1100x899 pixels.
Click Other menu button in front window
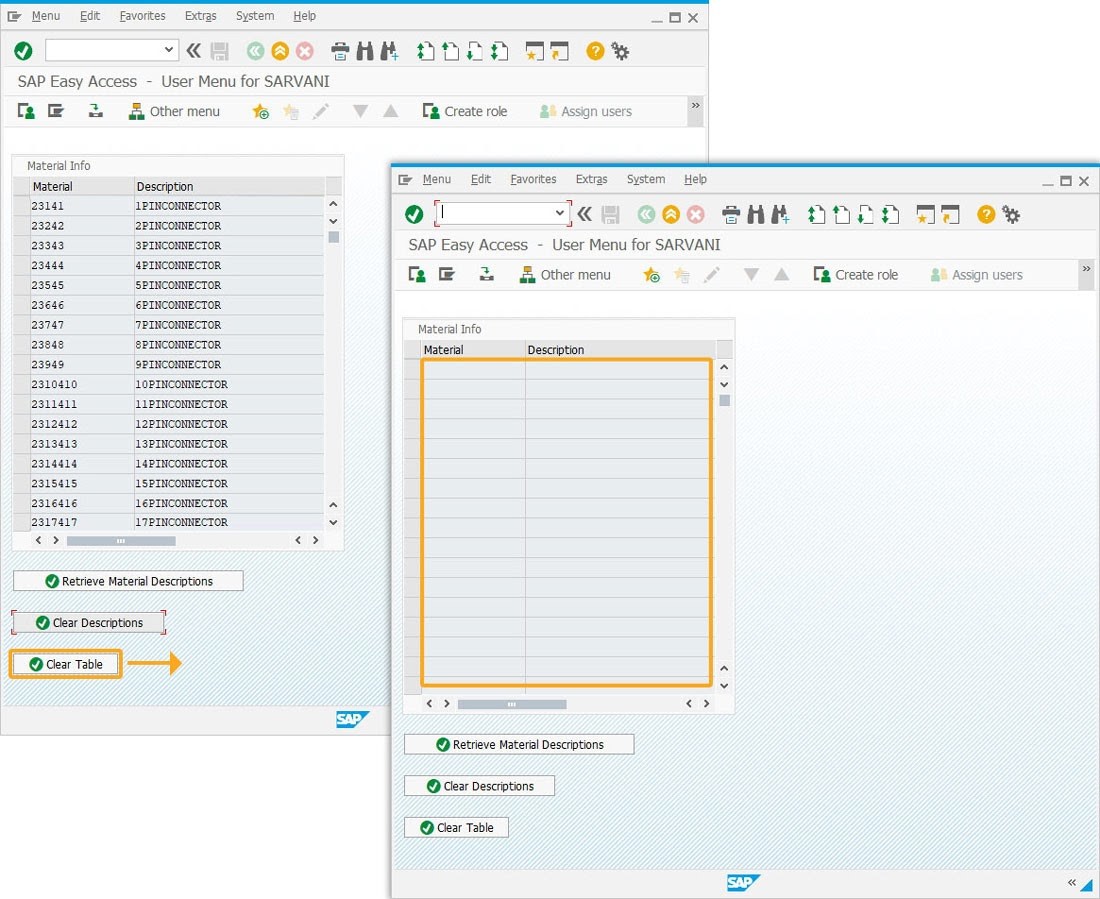[x=565, y=275]
